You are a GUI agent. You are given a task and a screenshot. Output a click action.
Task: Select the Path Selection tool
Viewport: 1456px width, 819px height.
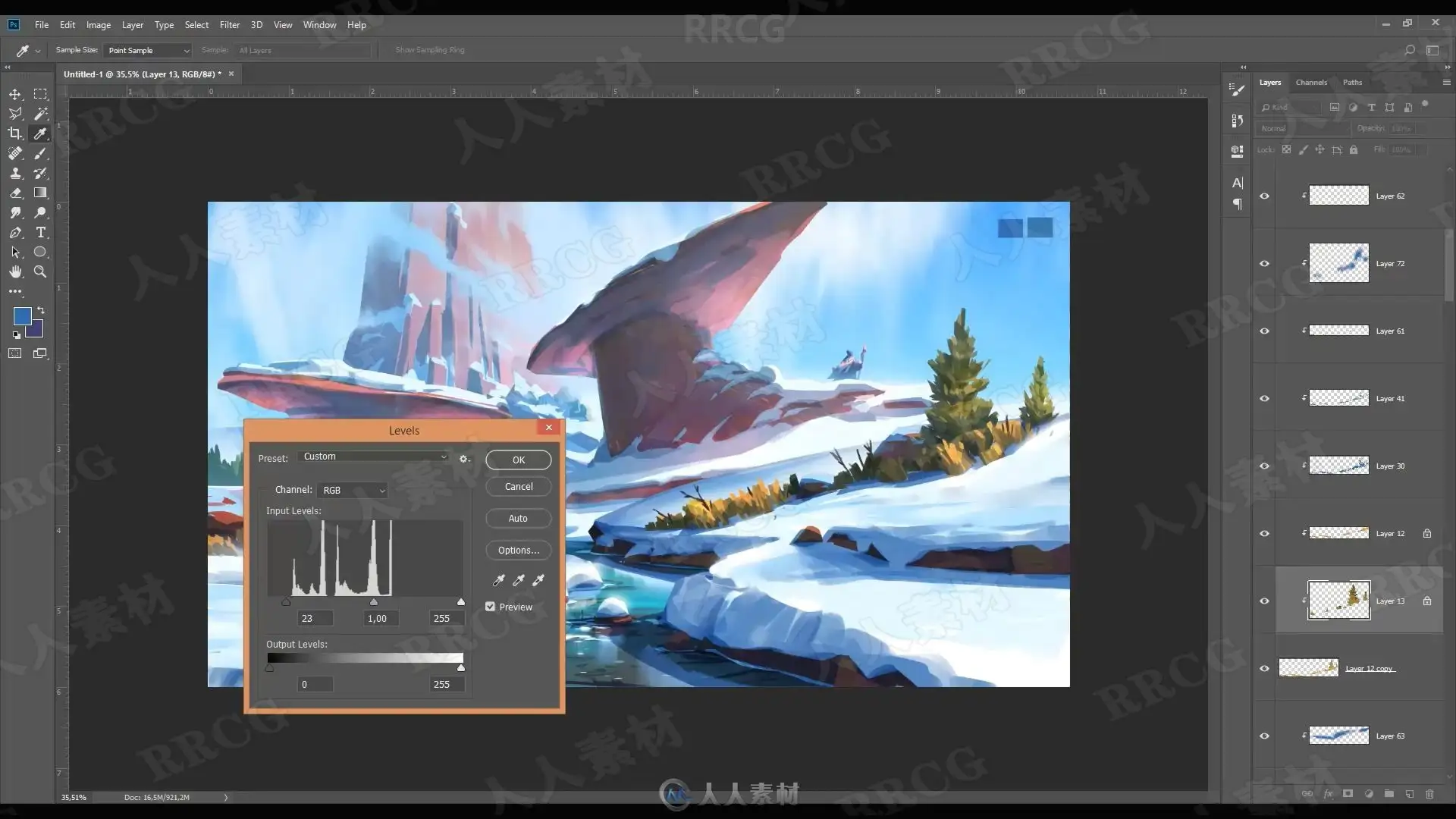pos(15,252)
